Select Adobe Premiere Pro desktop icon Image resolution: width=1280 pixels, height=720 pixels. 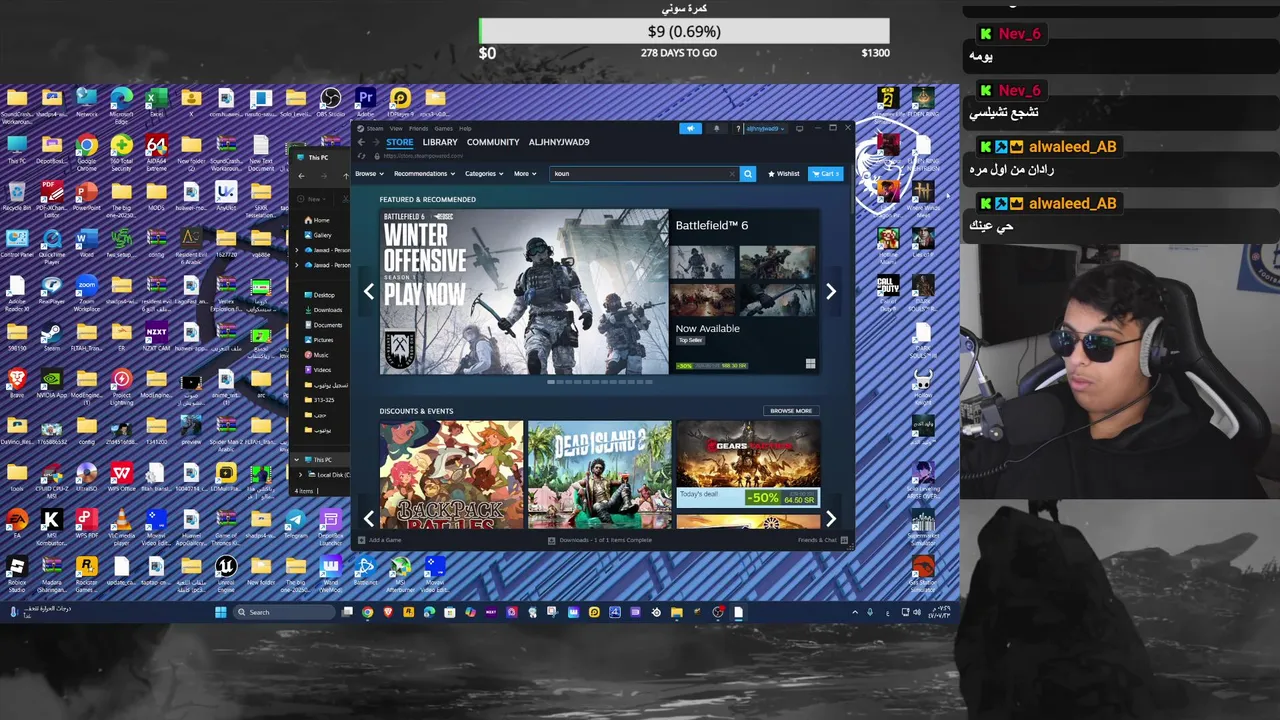(365, 102)
